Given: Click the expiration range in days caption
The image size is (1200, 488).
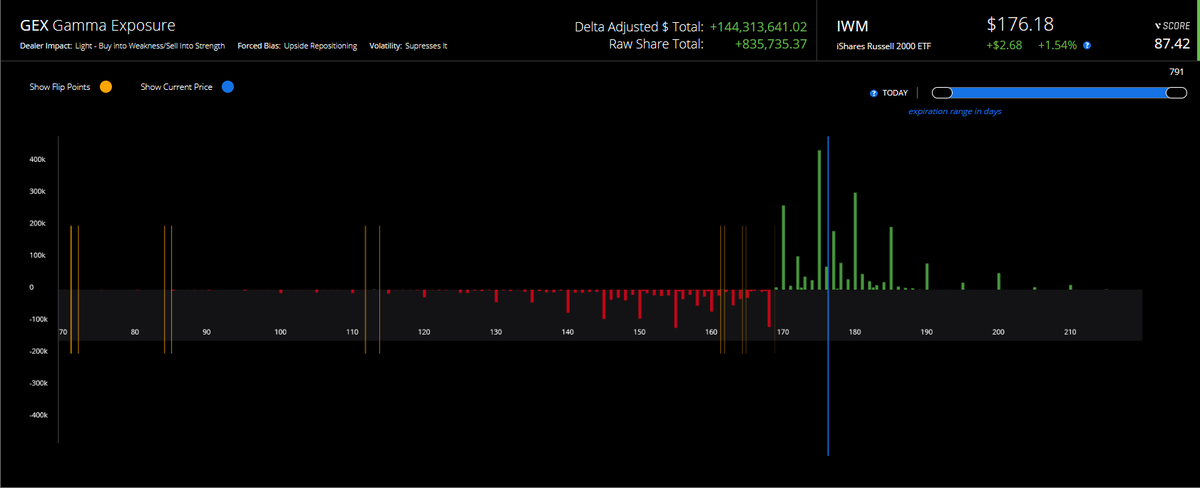Looking at the screenshot, I should pyautogui.click(x=955, y=112).
